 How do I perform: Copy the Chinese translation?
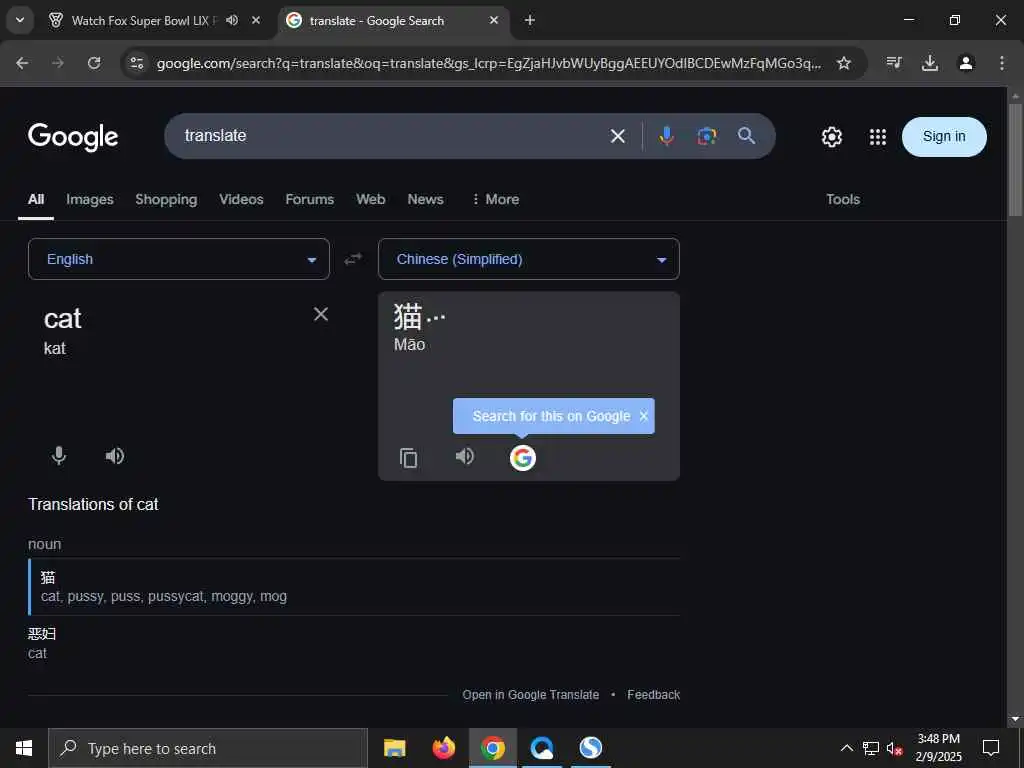pos(408,458)
